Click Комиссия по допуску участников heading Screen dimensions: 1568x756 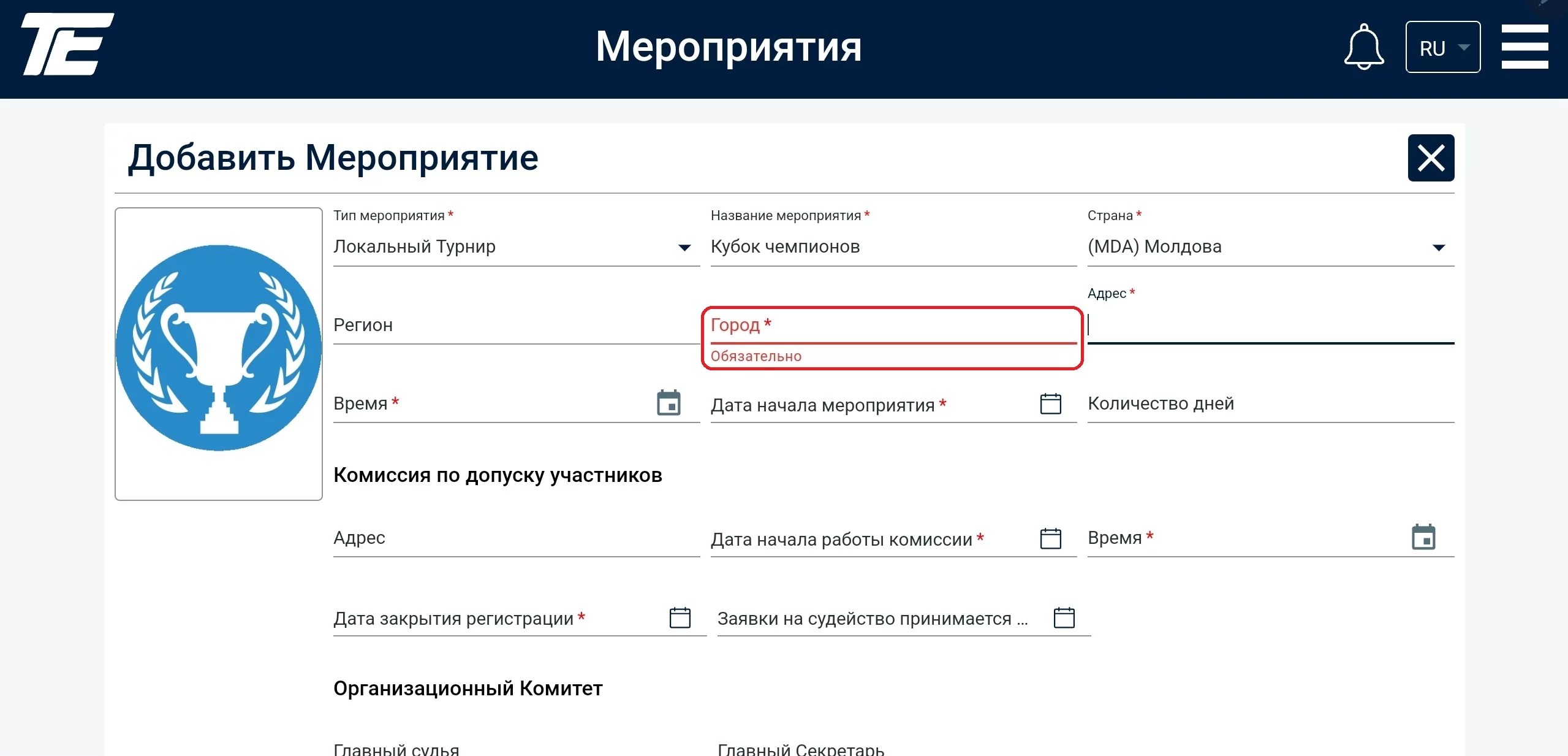coord(498,475)
